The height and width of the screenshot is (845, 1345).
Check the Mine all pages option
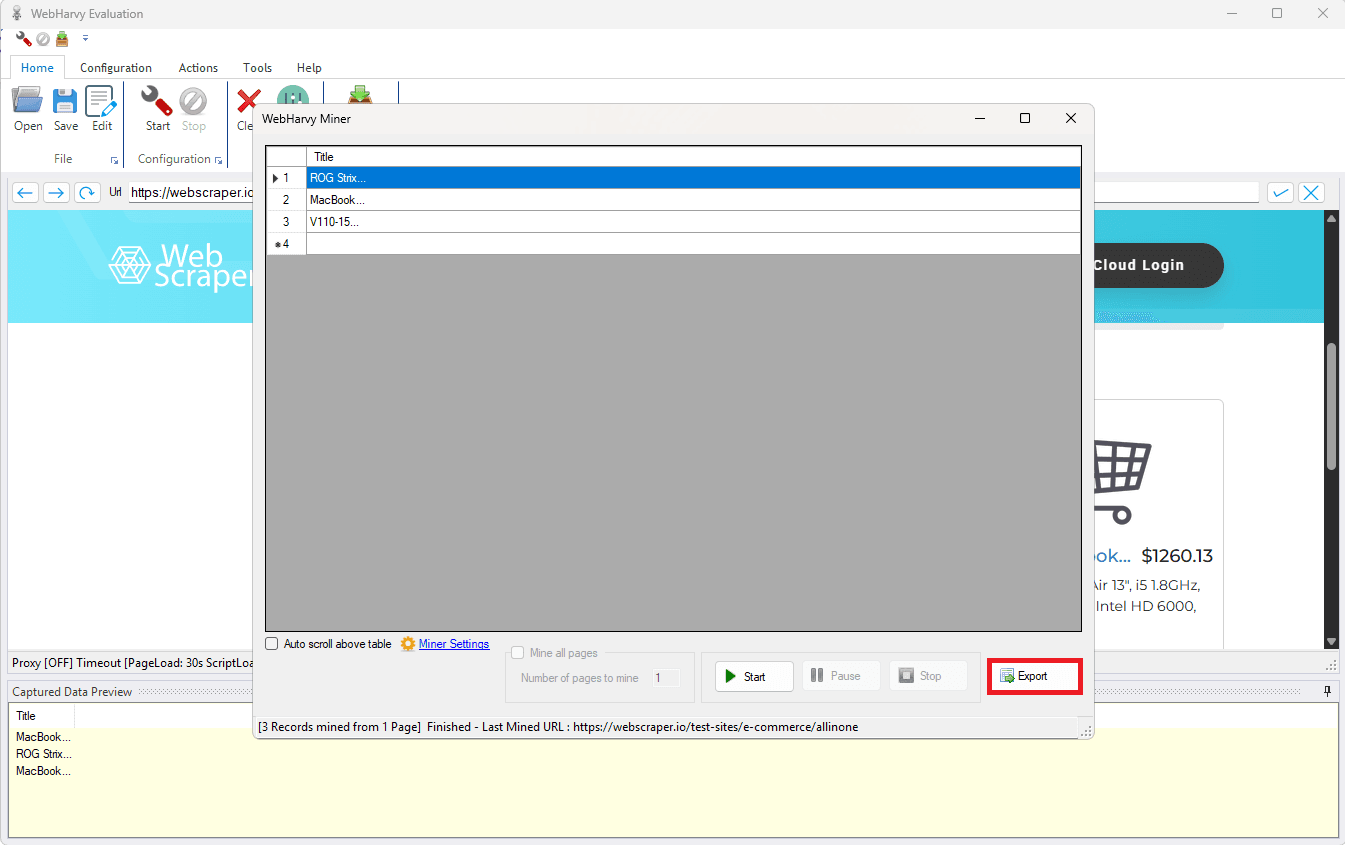pos(518,652)
